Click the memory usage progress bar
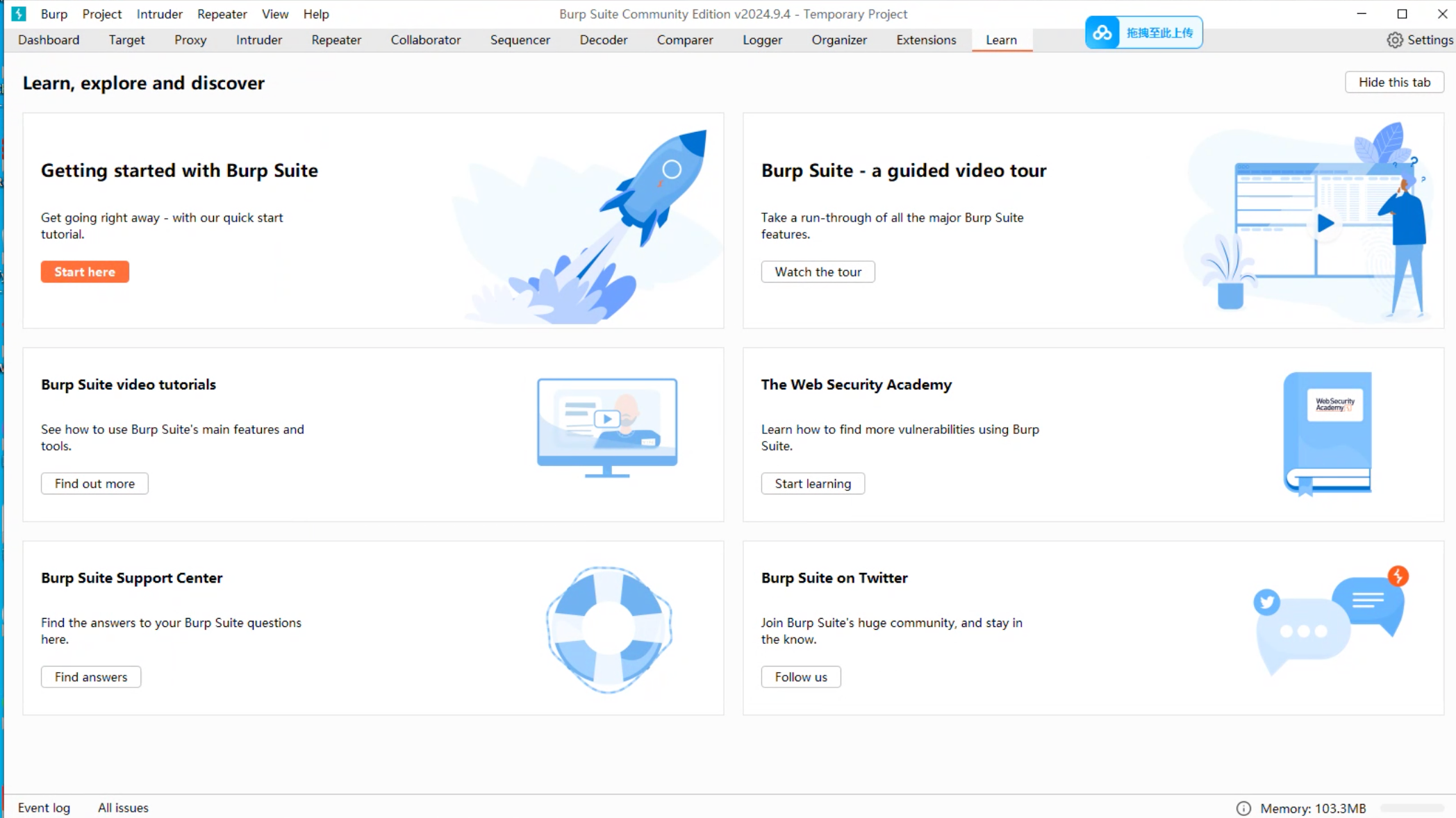This screenshot has width=1456, height=818. coord(1412,808)
